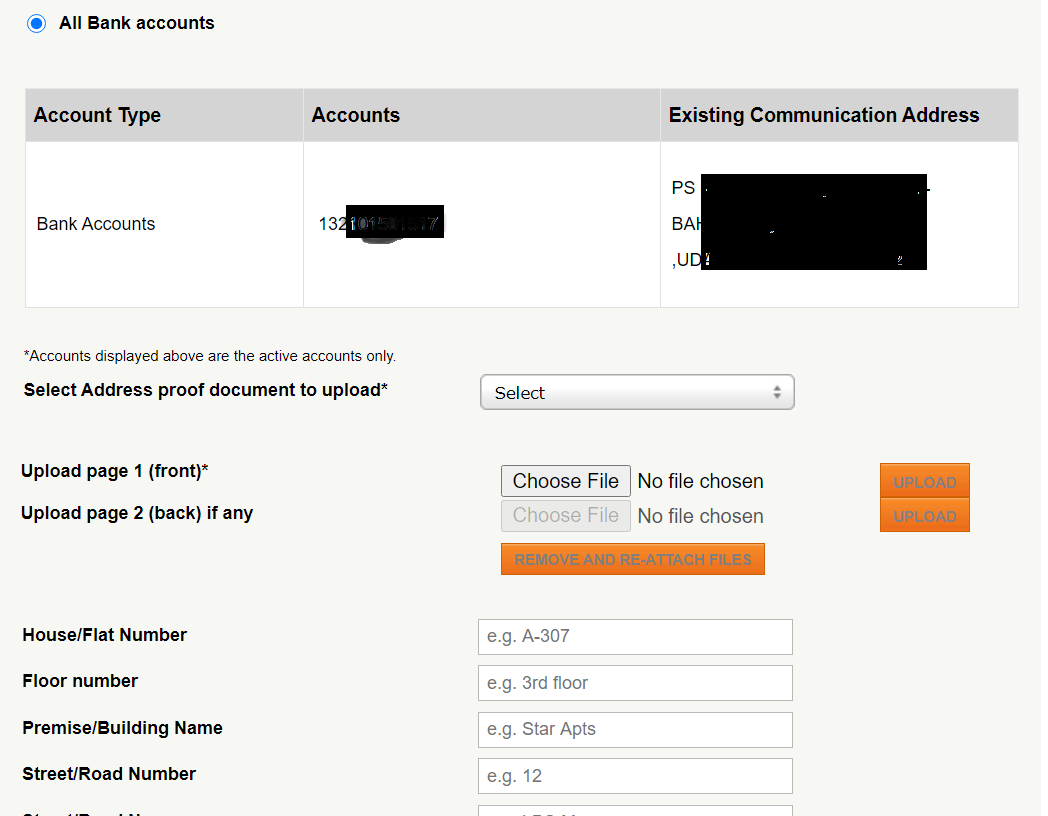1048x816 pixels.
Task: Expand the Select document type combo box
Action: coord(637,392)
